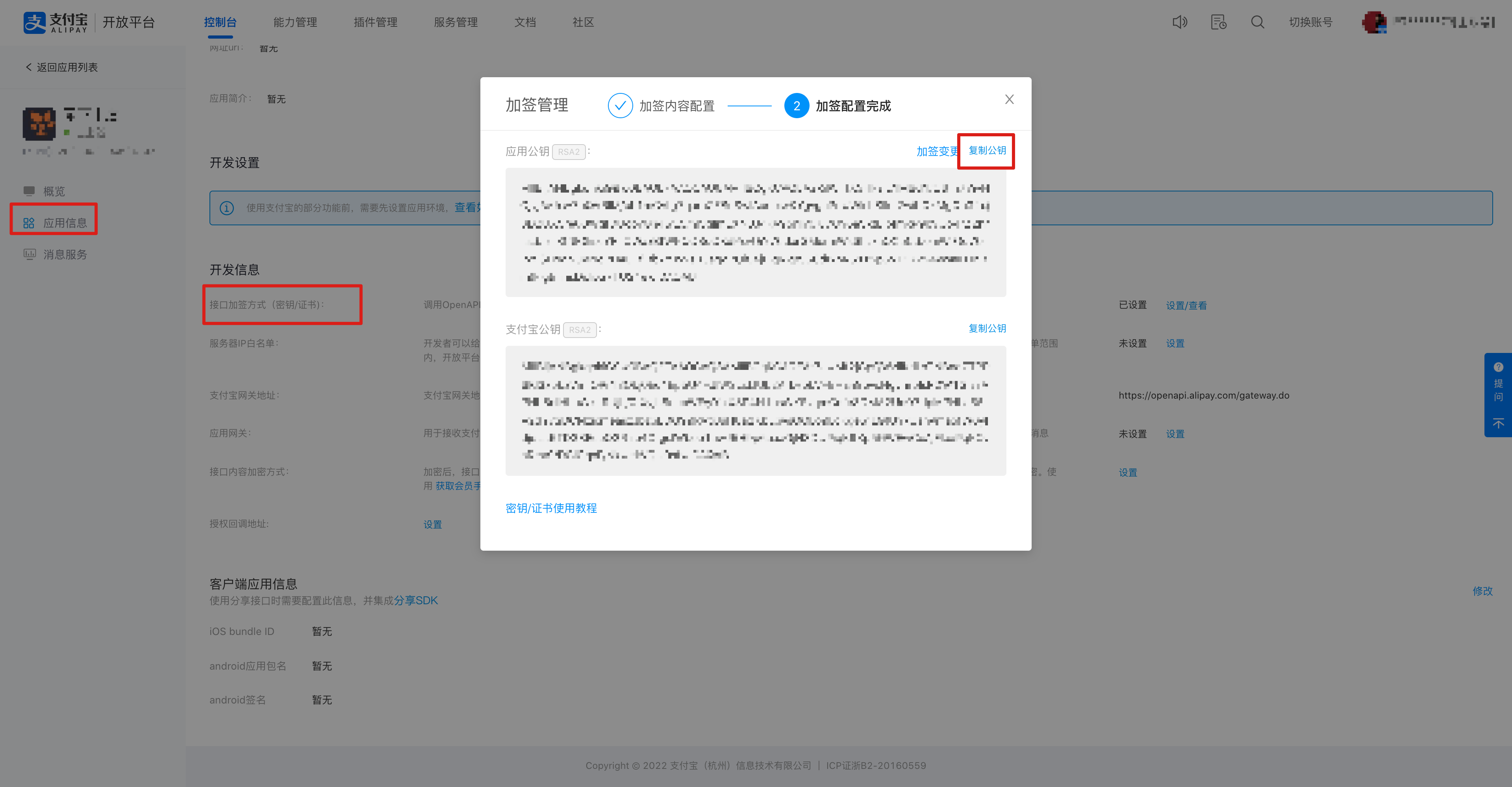Image resolution: width=1512 pixels, height=787 pixels.
Task: Click 加签变更 link in dialog
Action: pos(938,152)
